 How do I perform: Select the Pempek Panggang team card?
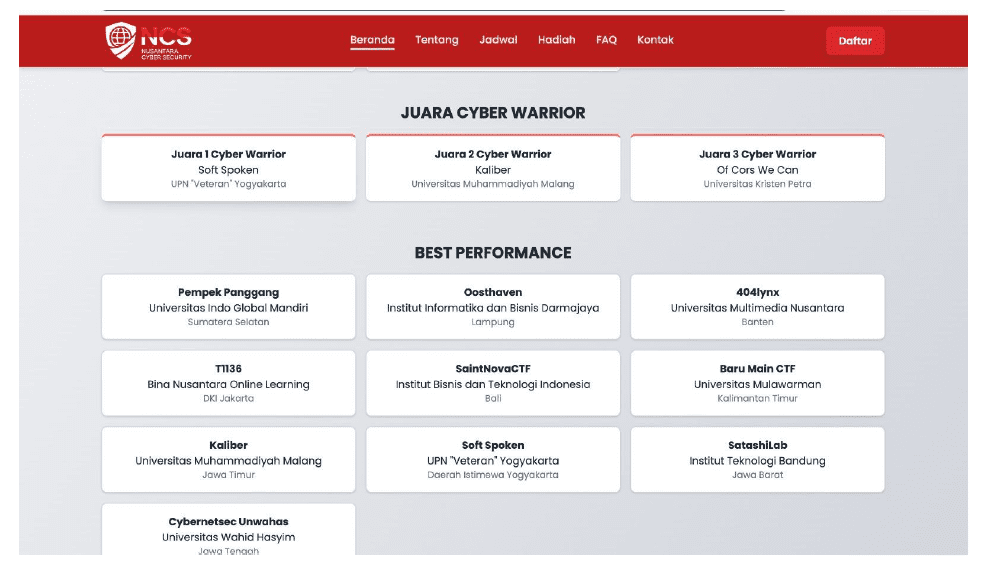coord(228,307)
